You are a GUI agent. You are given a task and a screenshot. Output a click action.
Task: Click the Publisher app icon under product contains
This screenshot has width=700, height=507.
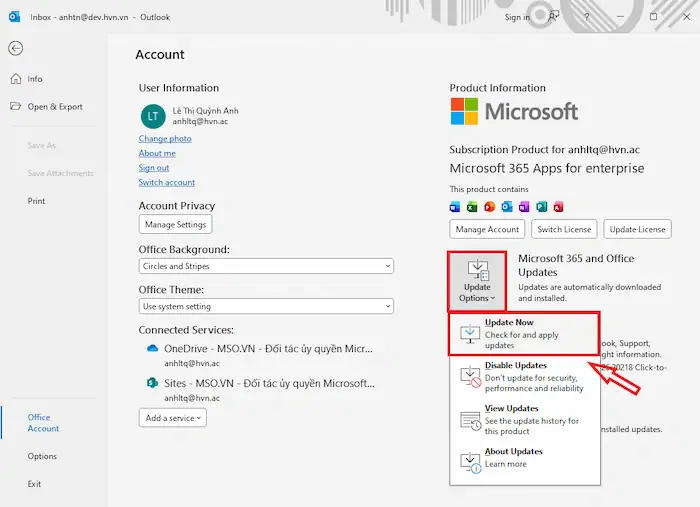[x=542, y=207]
